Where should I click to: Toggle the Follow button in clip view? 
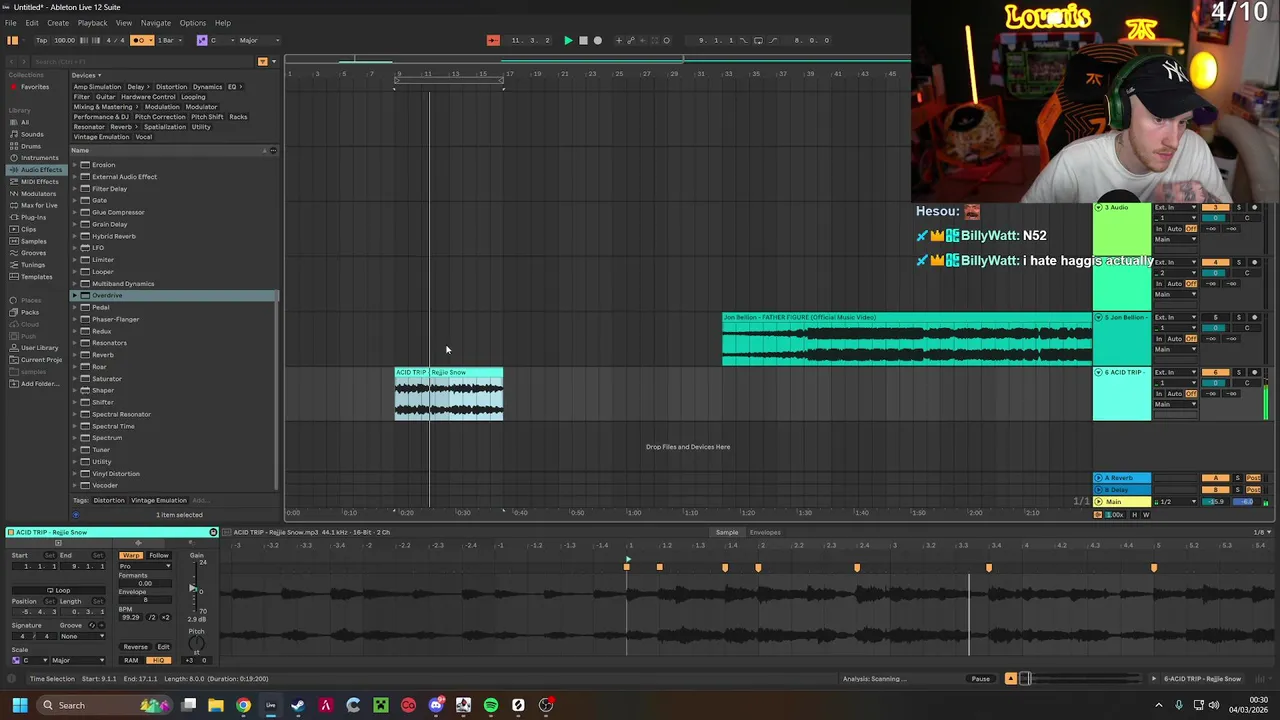pos(159,555)
